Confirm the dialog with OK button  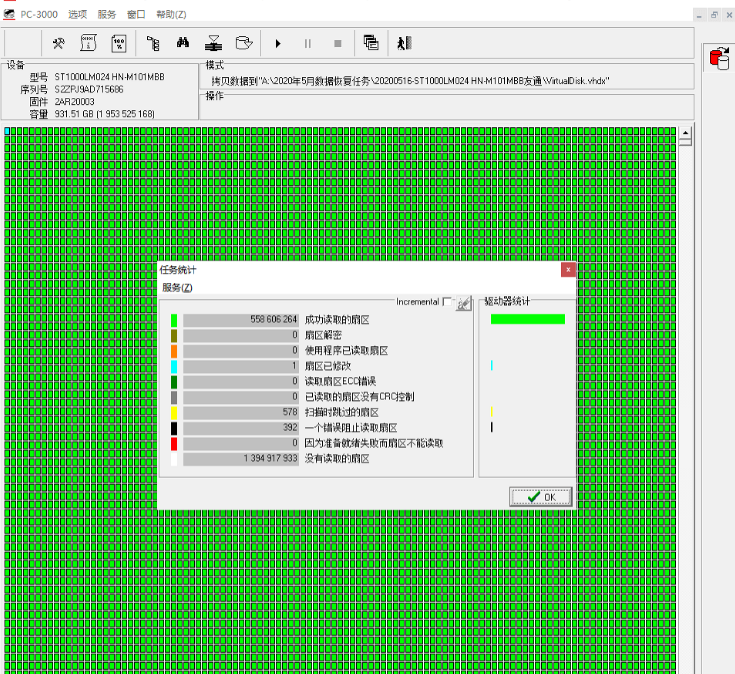(x=540, y=497)
